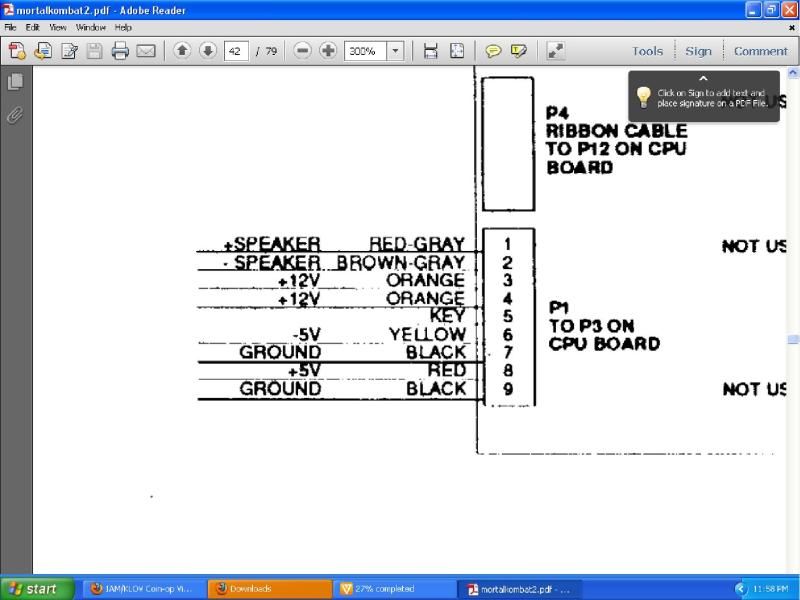Go to previous page arrow
The height and width of the screenshot is (600, 800).
182,51
